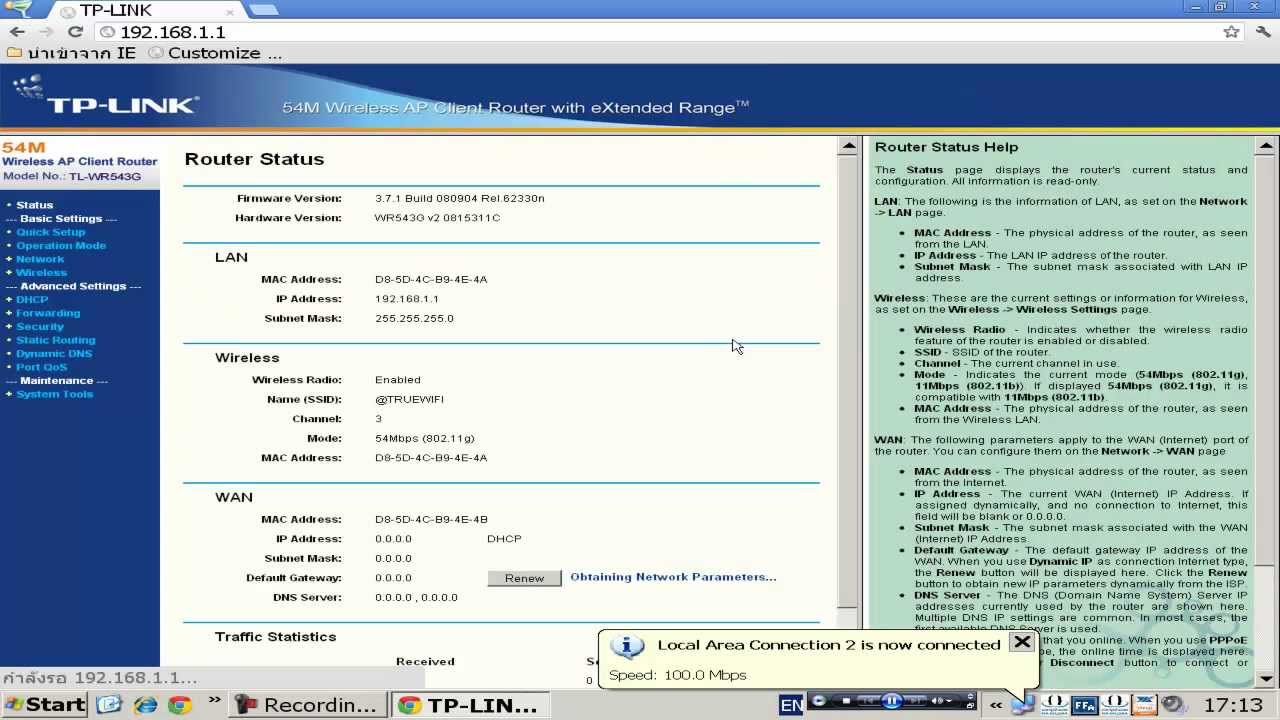Go back with the browser back arrow
Viewport: 1280px width, 720px height.
[17, 32]
